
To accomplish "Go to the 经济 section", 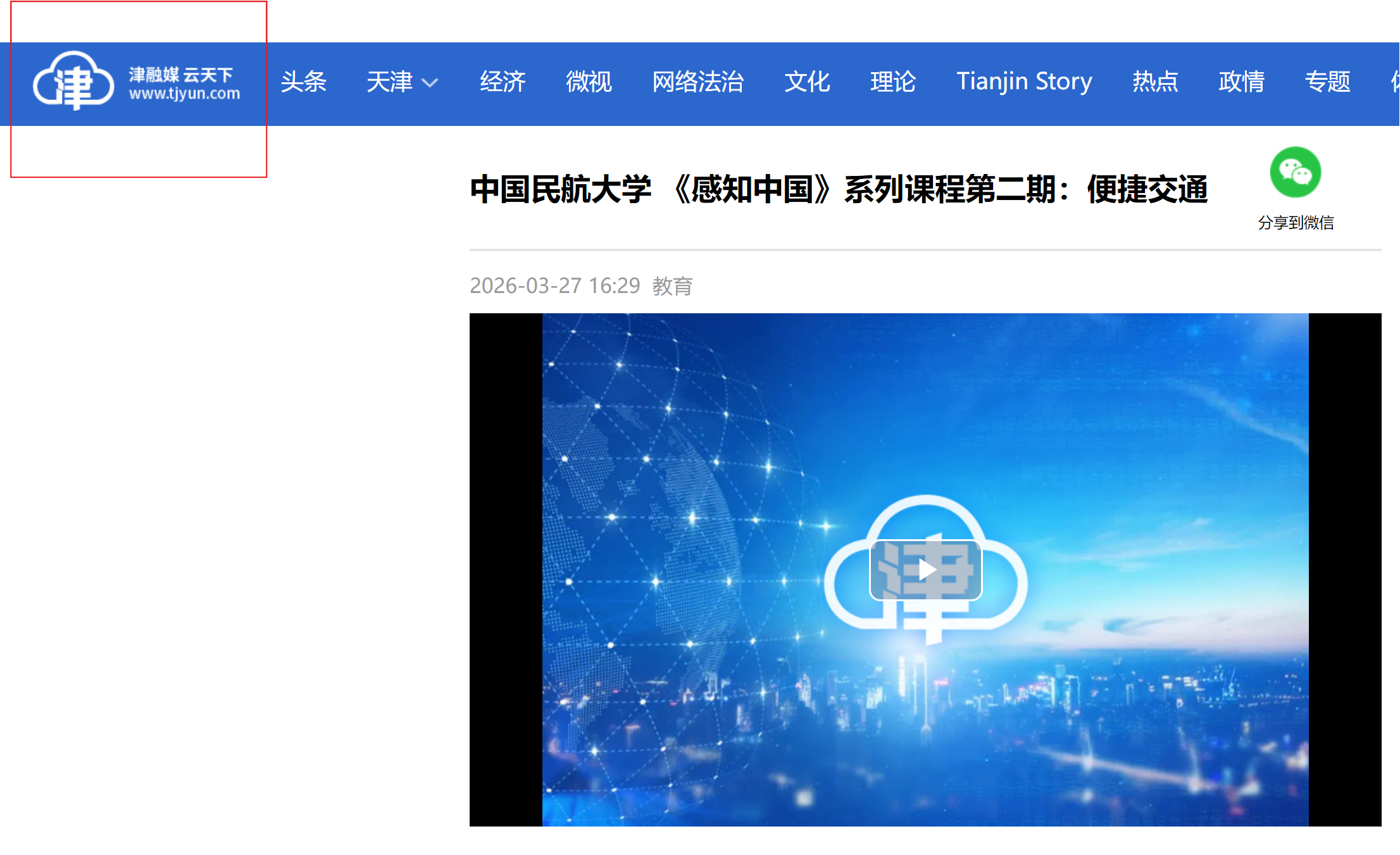I will 503,82.
